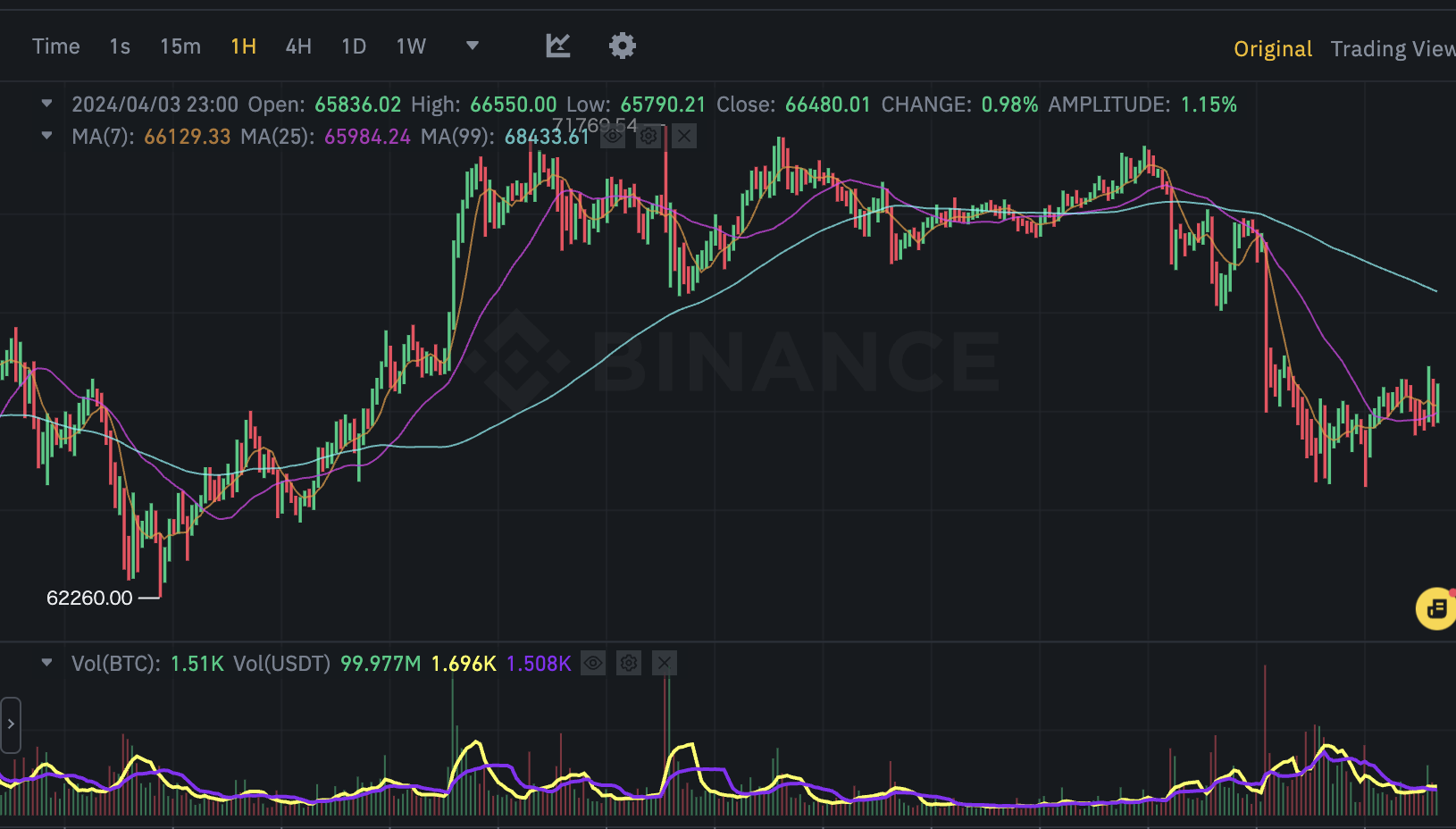Switch to Original chart view
This screenshot has height=829, width=1456.
[1273, 49]
